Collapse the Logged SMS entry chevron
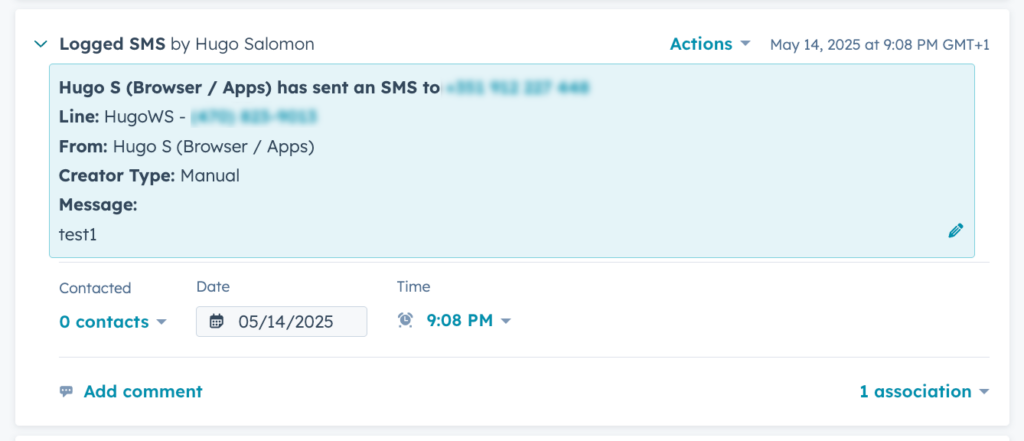The width and height of the screenshot is (1024, 441). pyautogui.click(x=41, y=44)
